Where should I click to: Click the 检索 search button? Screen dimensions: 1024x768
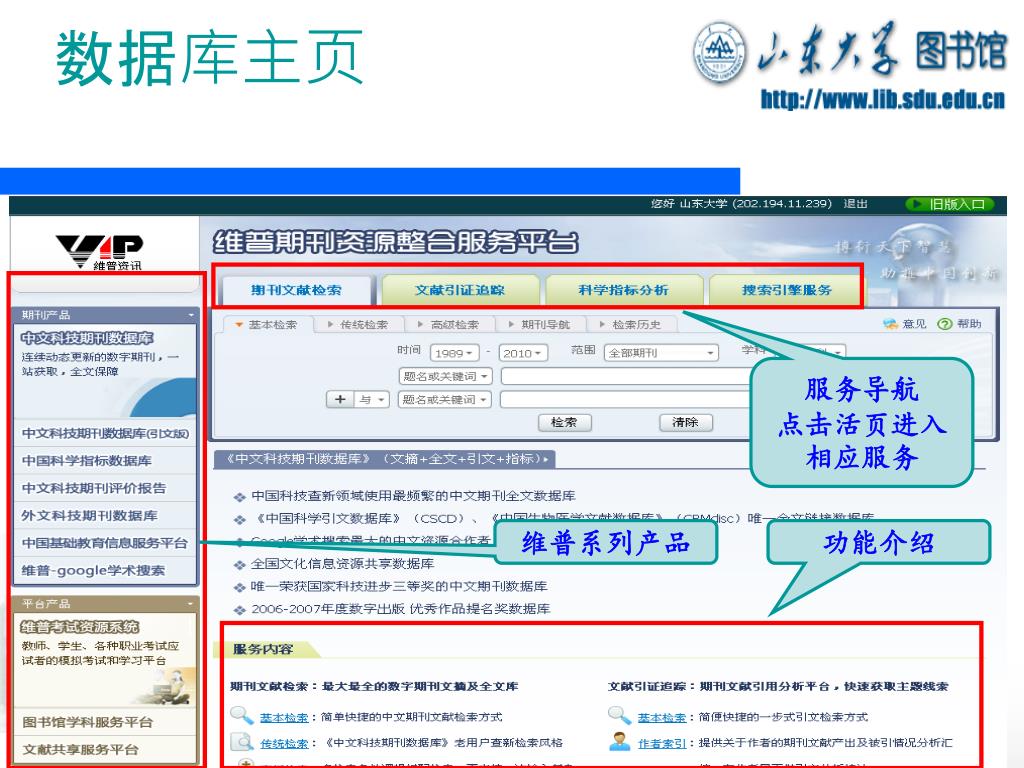[x=564, y=423]
